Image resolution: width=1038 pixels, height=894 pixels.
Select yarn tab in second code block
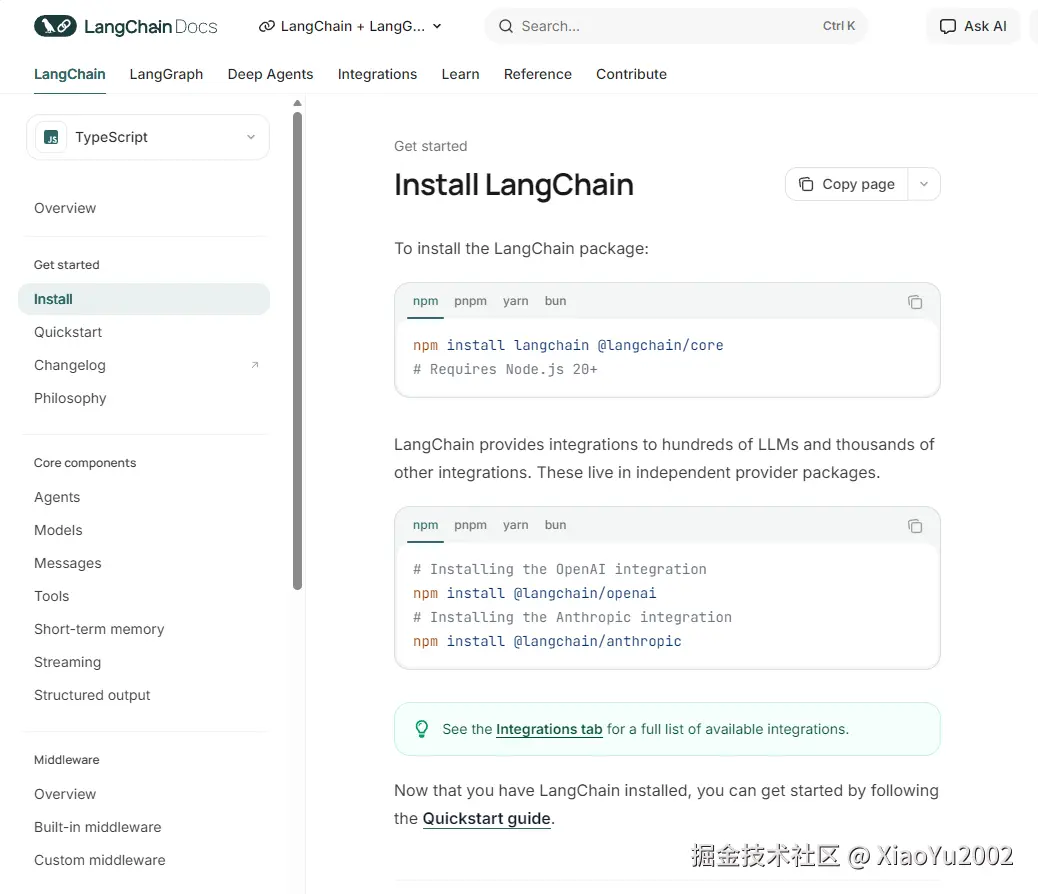coord(515,525)
